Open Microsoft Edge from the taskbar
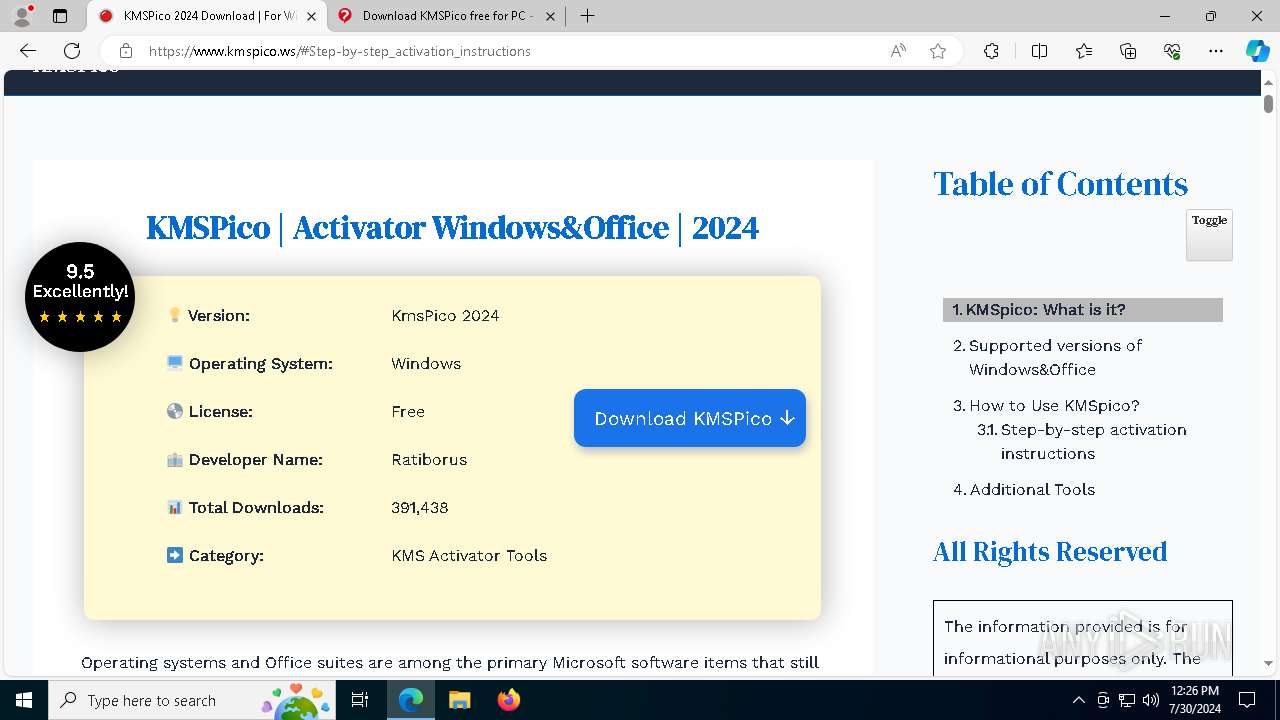The image size is (1280, 720). 411,700
